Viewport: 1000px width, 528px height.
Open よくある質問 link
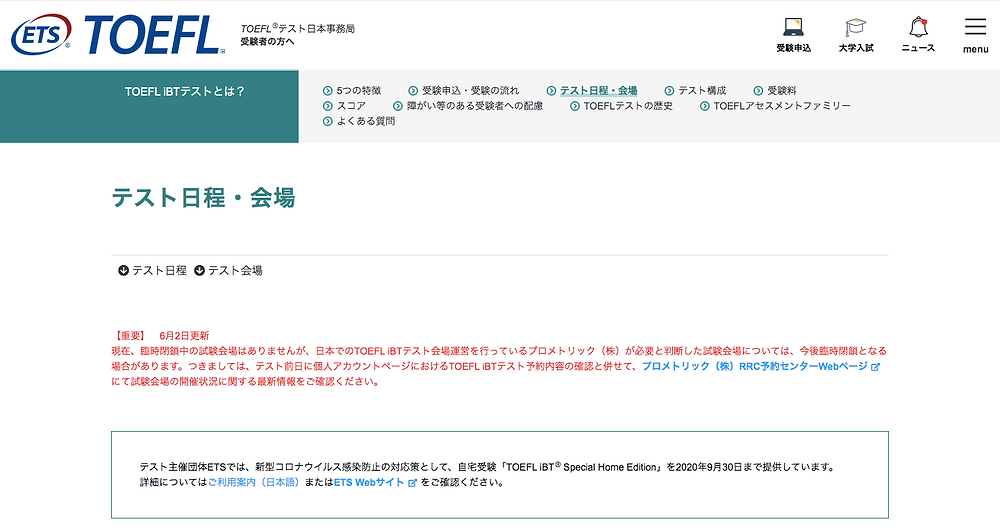[x=365, y=121]
